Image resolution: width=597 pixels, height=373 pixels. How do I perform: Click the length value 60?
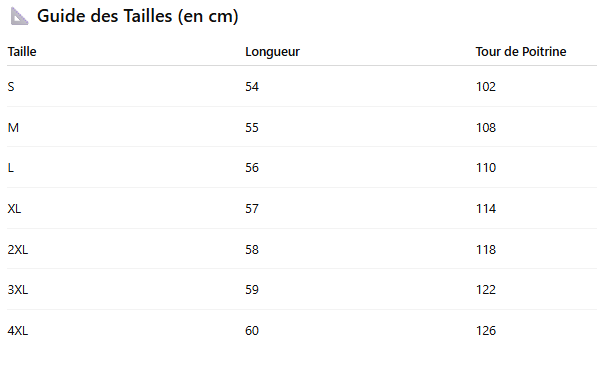252,331
